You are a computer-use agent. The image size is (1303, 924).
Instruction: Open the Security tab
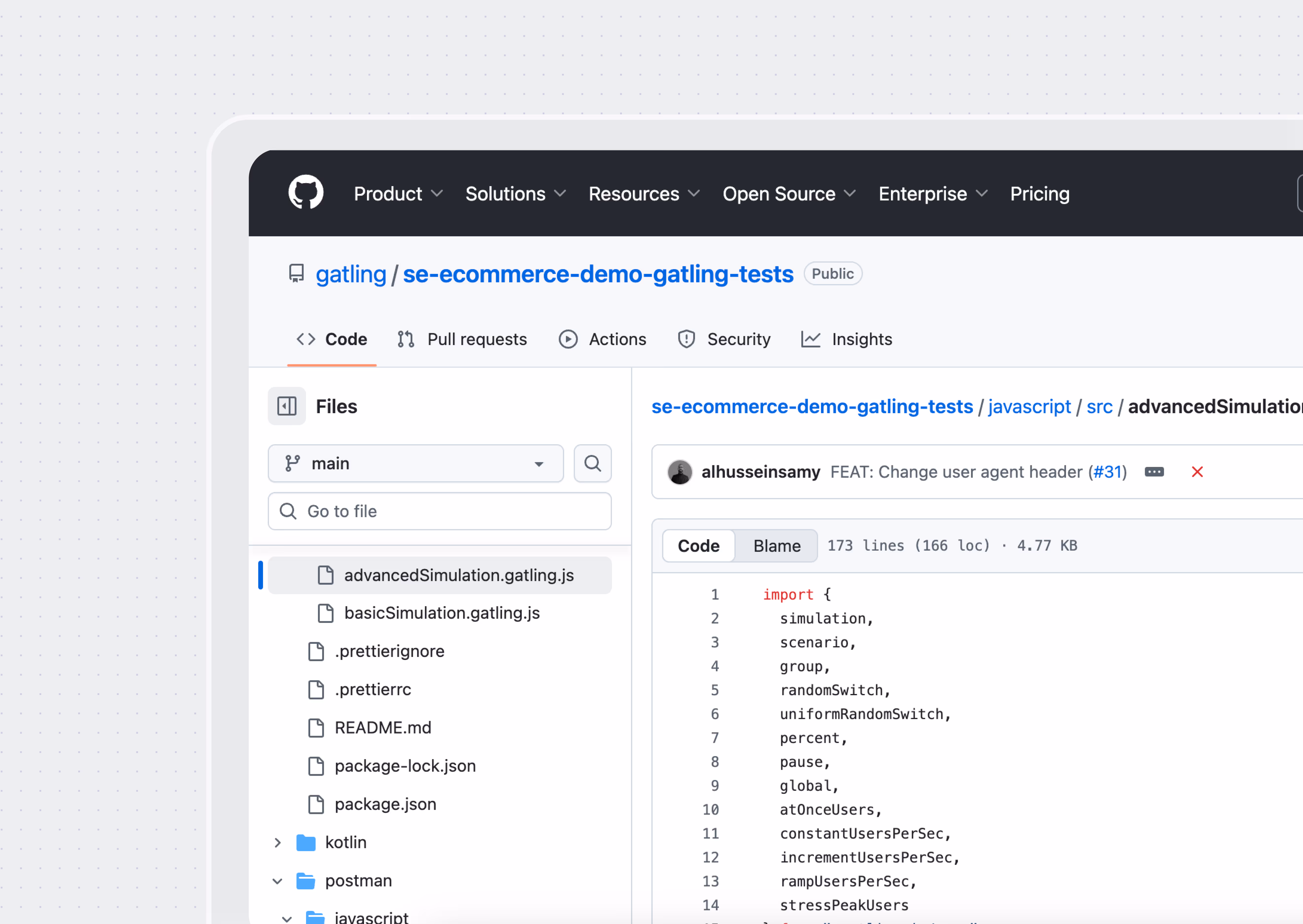tap(724, 340)
